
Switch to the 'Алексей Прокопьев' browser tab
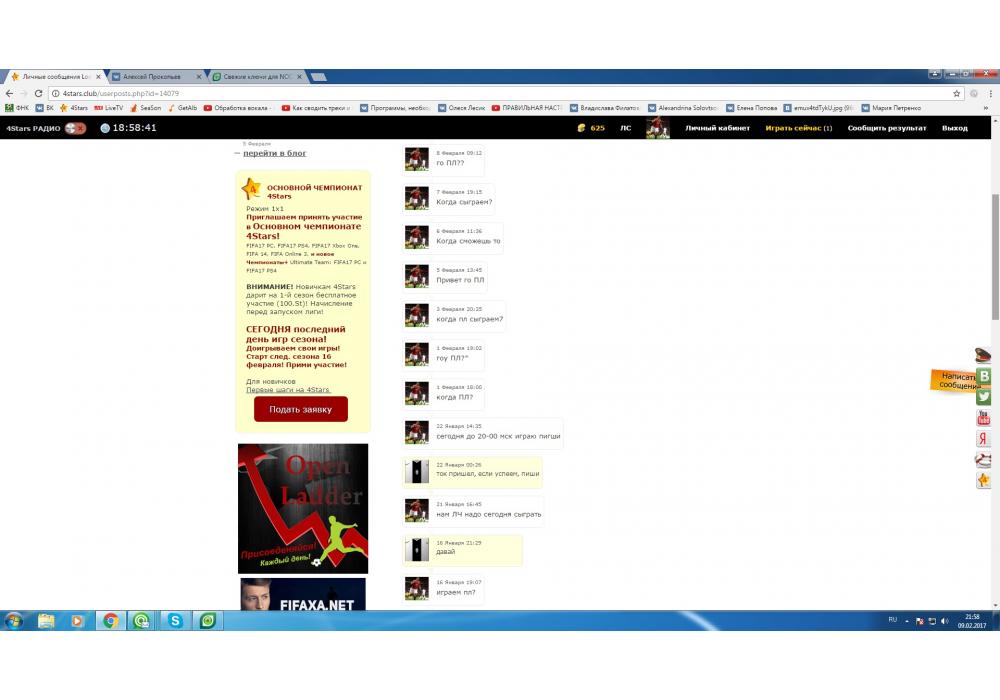[152, 76]
